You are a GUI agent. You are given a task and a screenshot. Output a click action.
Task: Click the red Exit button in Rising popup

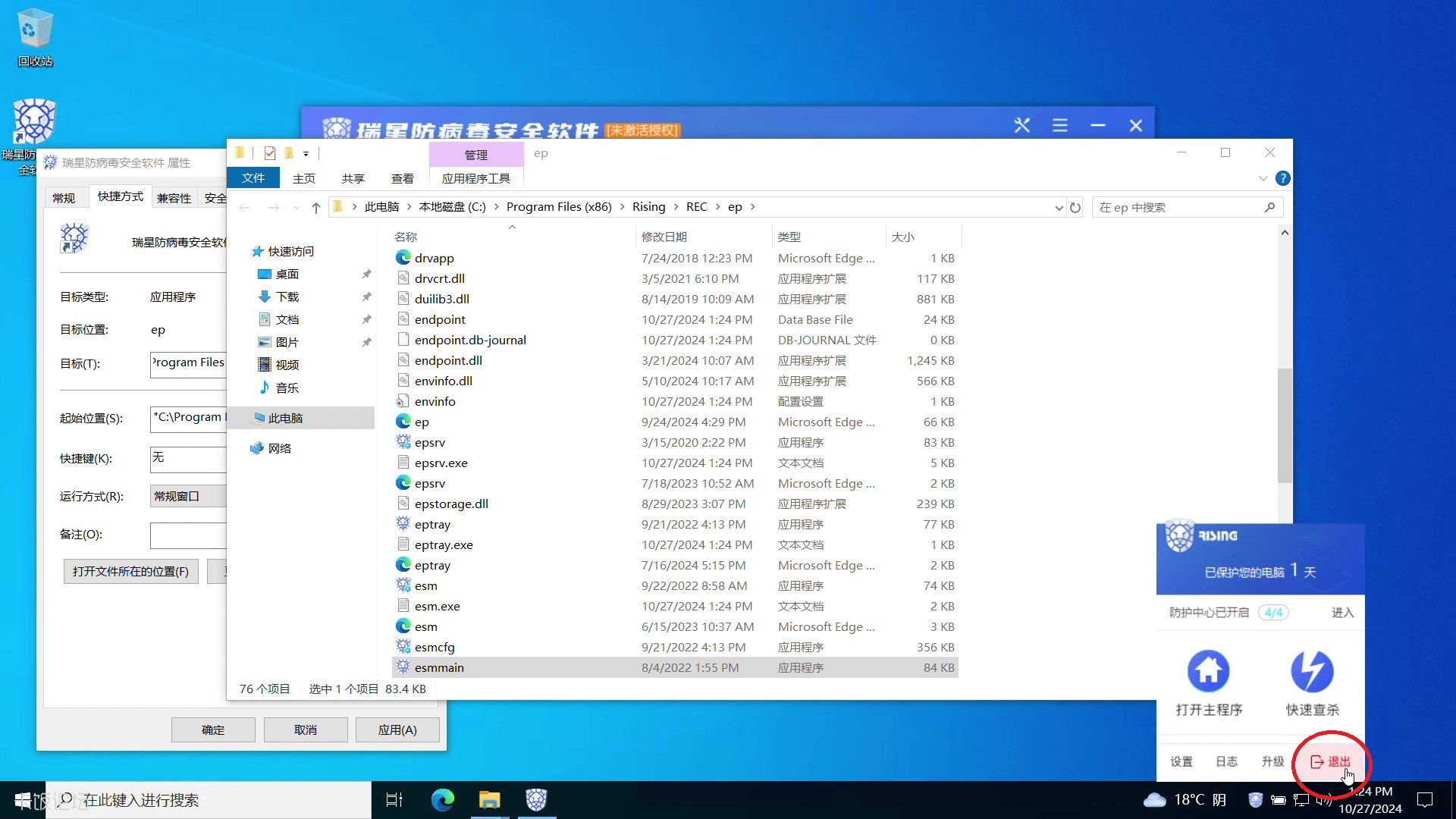coord(1331,761)
